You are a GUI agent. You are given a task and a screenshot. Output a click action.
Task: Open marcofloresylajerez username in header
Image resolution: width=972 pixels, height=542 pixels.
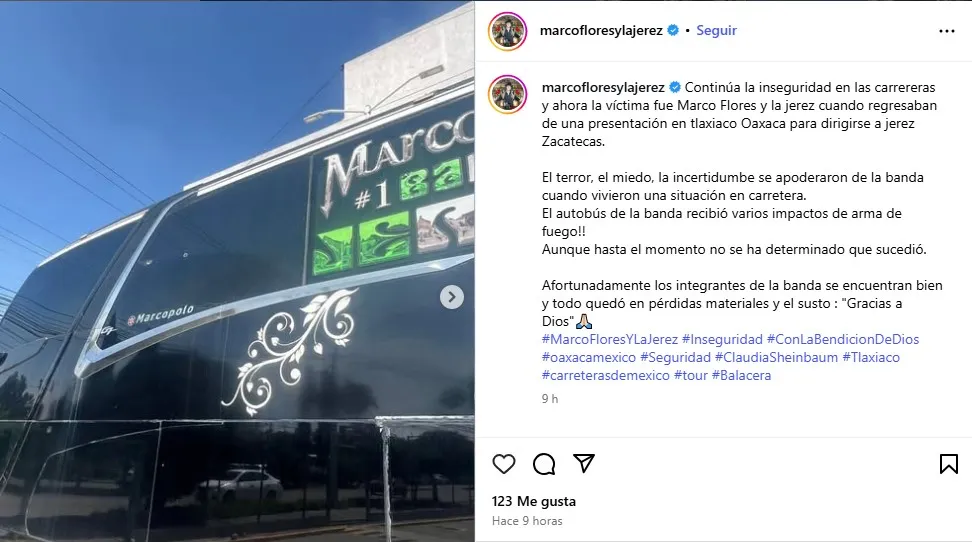click(x=601, y=30)
